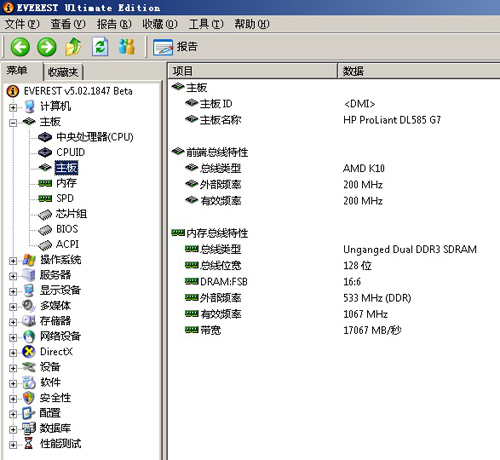The image size is (500, 460).
Task: Expand the 软件 tree node
Action: pos(13,383)
